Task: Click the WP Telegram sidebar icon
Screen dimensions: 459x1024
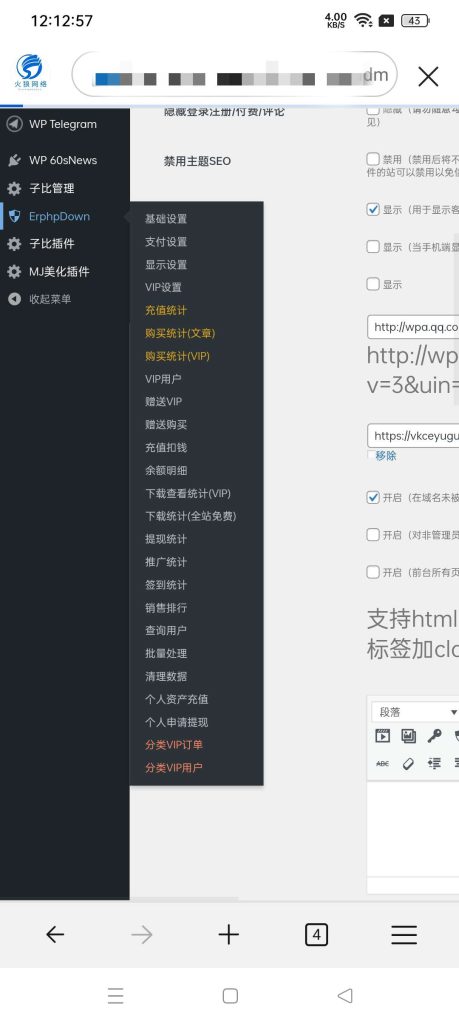Action: 14,124
